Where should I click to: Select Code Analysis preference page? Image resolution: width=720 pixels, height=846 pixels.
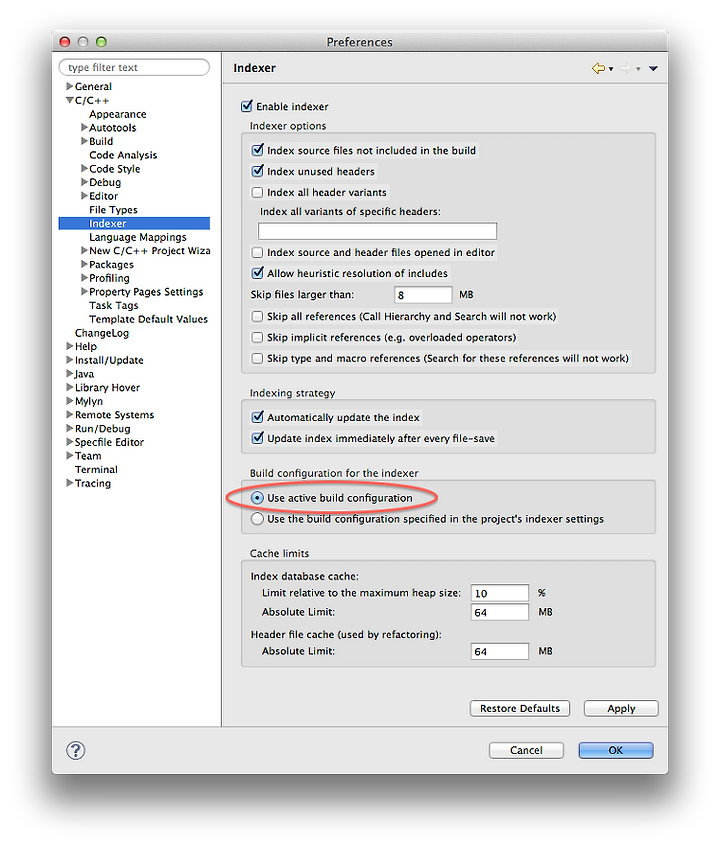[123, 155]
